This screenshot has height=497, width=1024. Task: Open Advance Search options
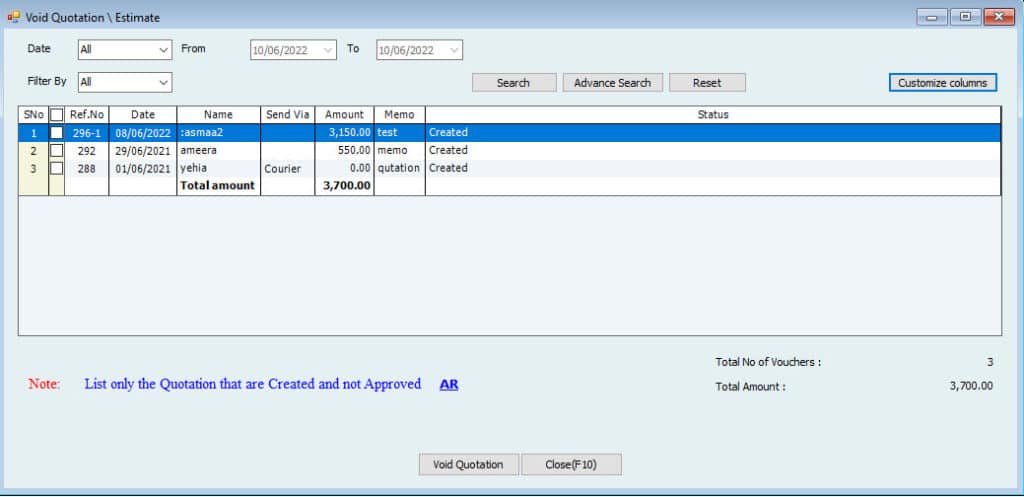point(612,83)
